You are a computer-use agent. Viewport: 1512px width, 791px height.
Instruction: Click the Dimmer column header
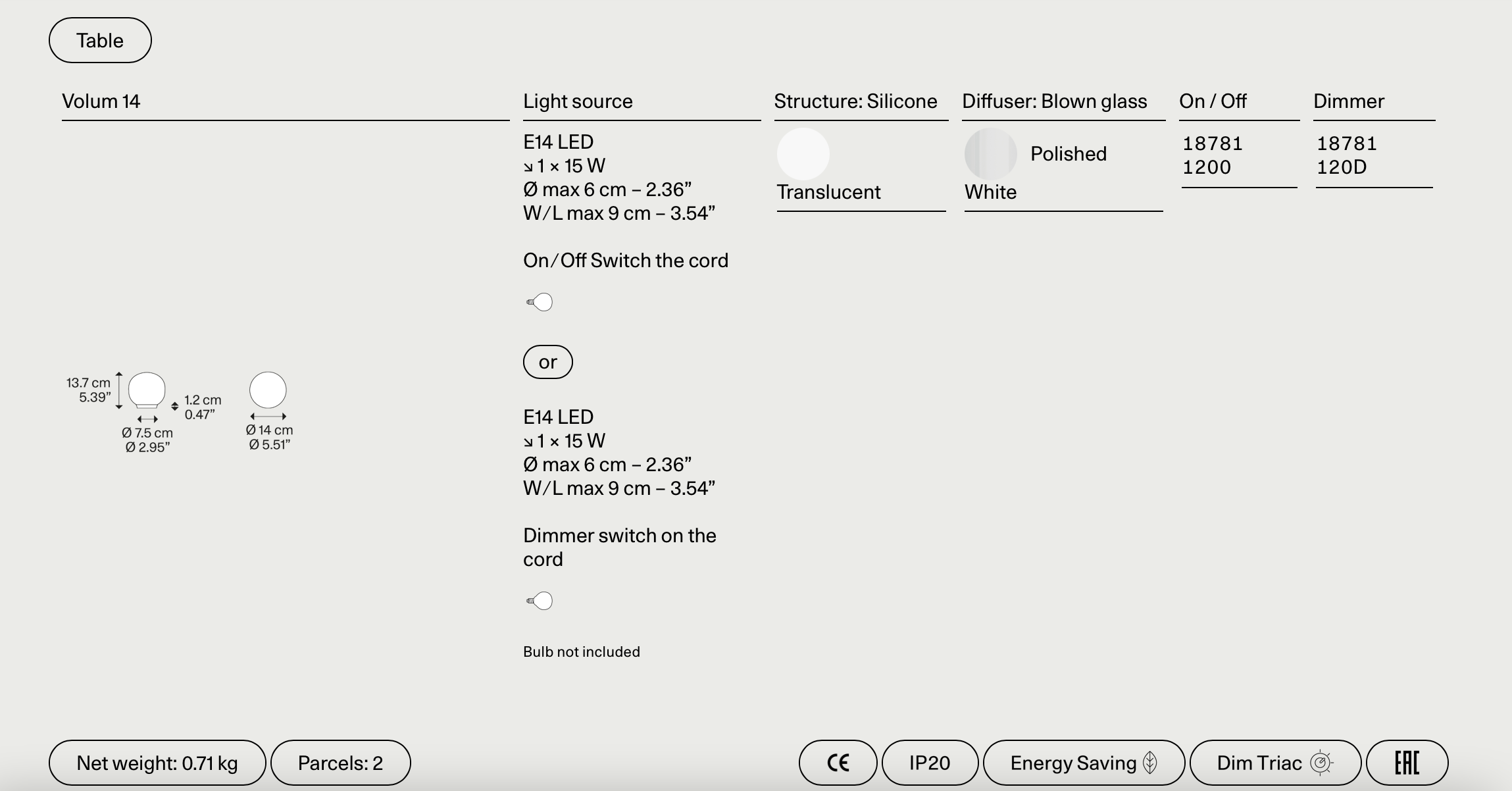pos(1349,101)
